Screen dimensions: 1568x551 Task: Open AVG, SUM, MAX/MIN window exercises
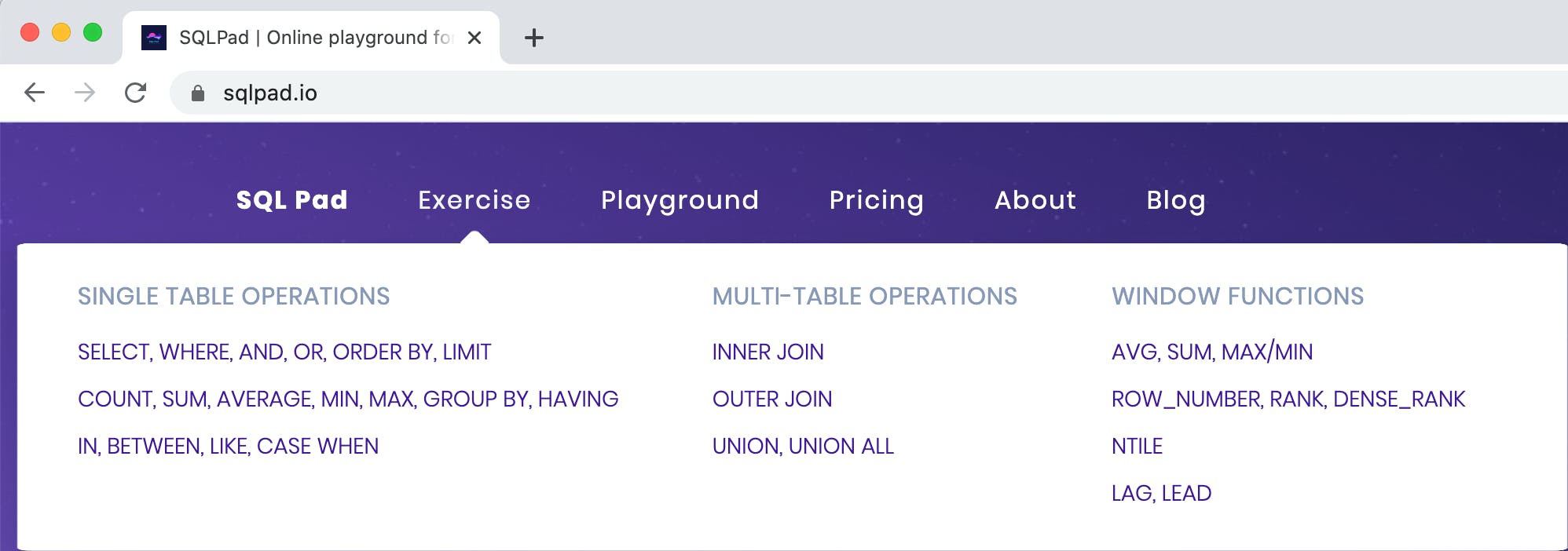(1212, 352)
